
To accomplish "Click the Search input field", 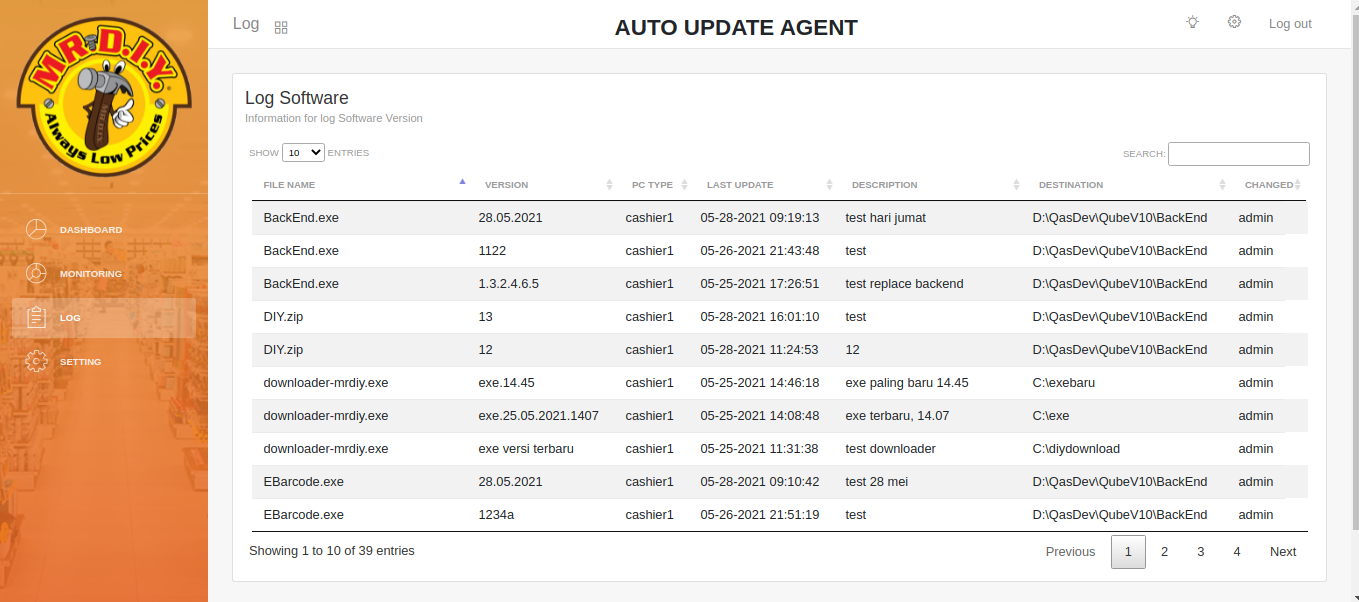I will click(x=1238, y=154).
